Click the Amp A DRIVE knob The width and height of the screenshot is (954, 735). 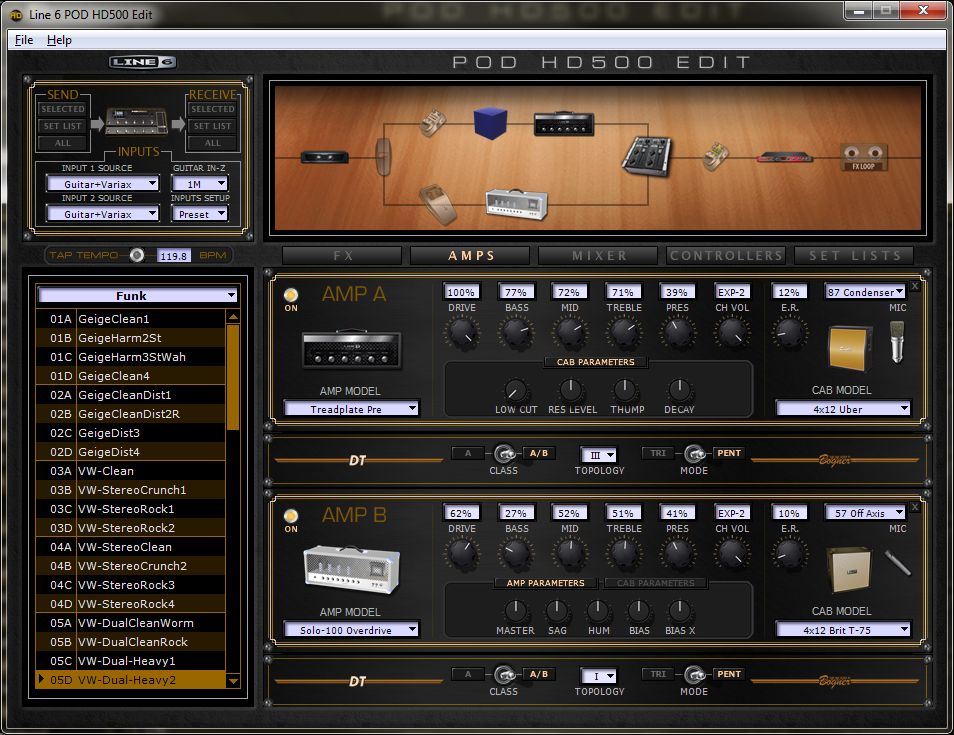pyautogui.click(x=462, y=334)
